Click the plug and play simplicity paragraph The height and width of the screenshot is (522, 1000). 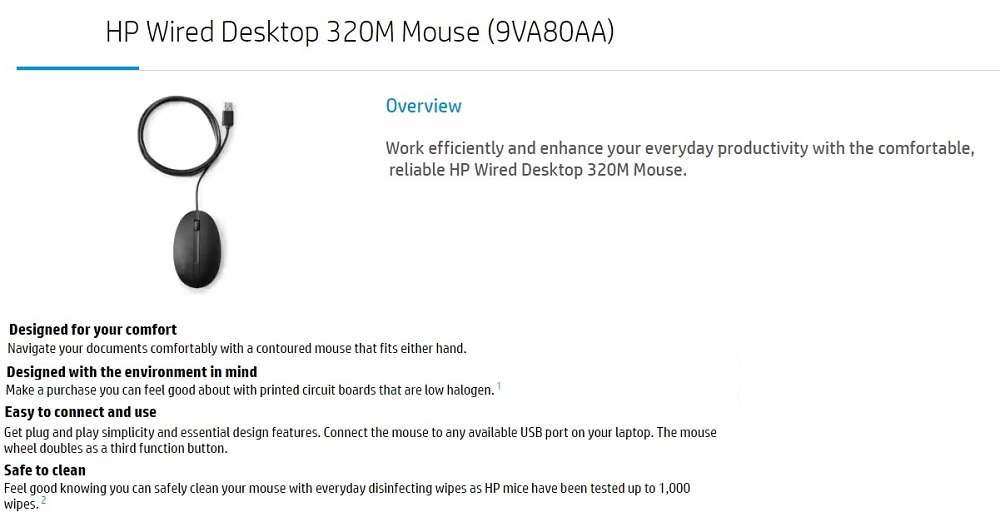(x=360, y=440)
